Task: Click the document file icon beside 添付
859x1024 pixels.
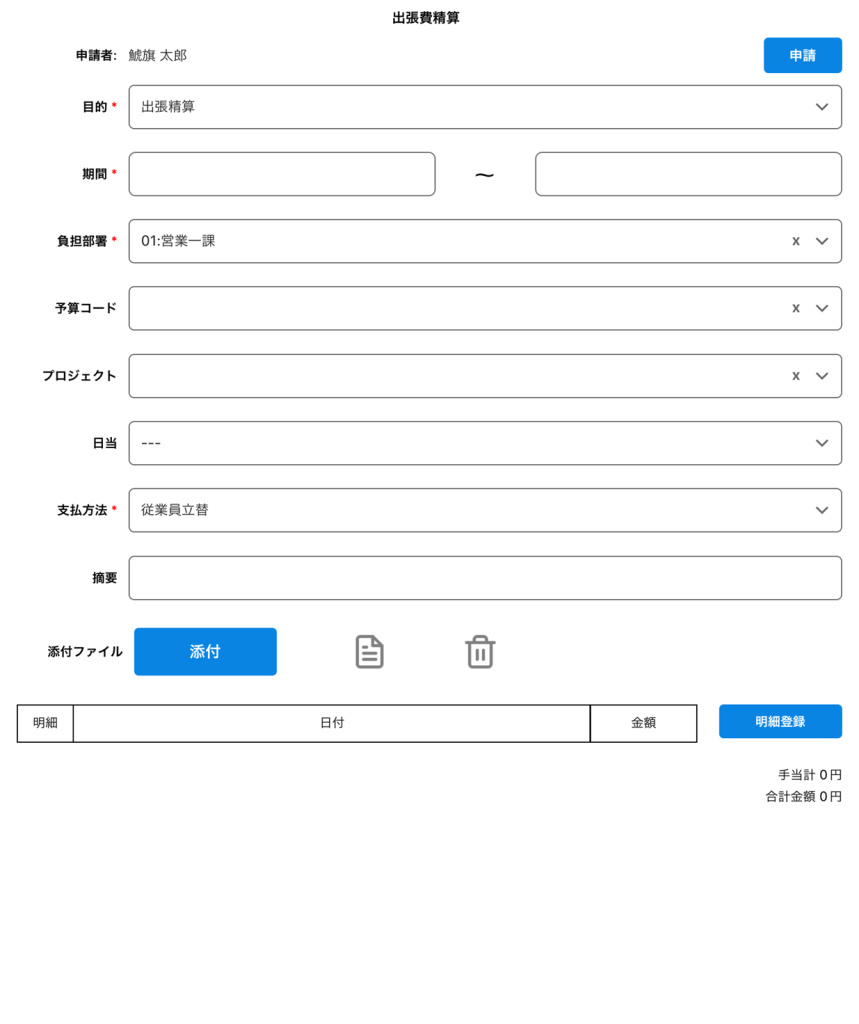Action: [x=369, y=652]
